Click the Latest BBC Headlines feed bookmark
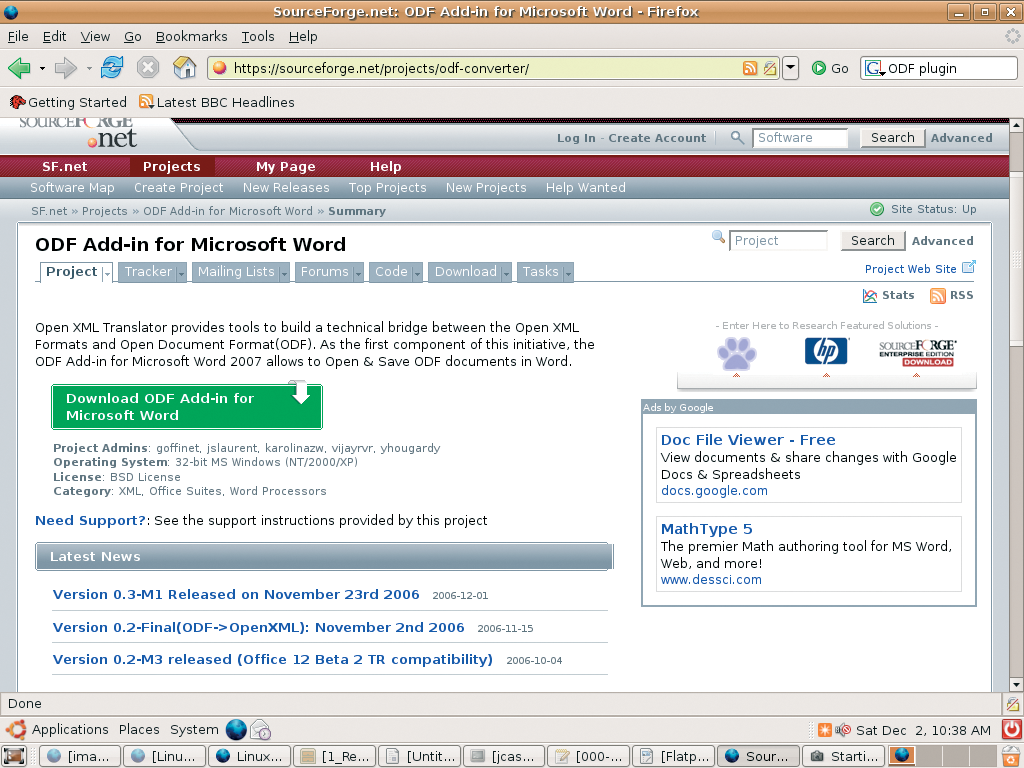 [x=217, y=102]
